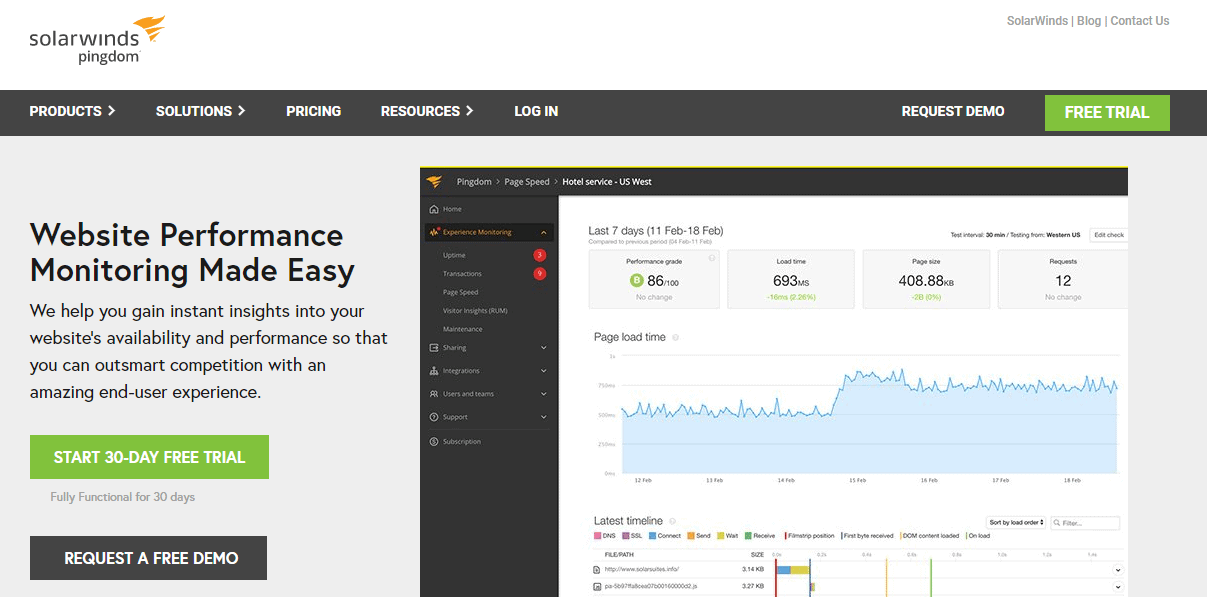
Task: Click the green FREE TRIAL button
Action: [1107, 113]
